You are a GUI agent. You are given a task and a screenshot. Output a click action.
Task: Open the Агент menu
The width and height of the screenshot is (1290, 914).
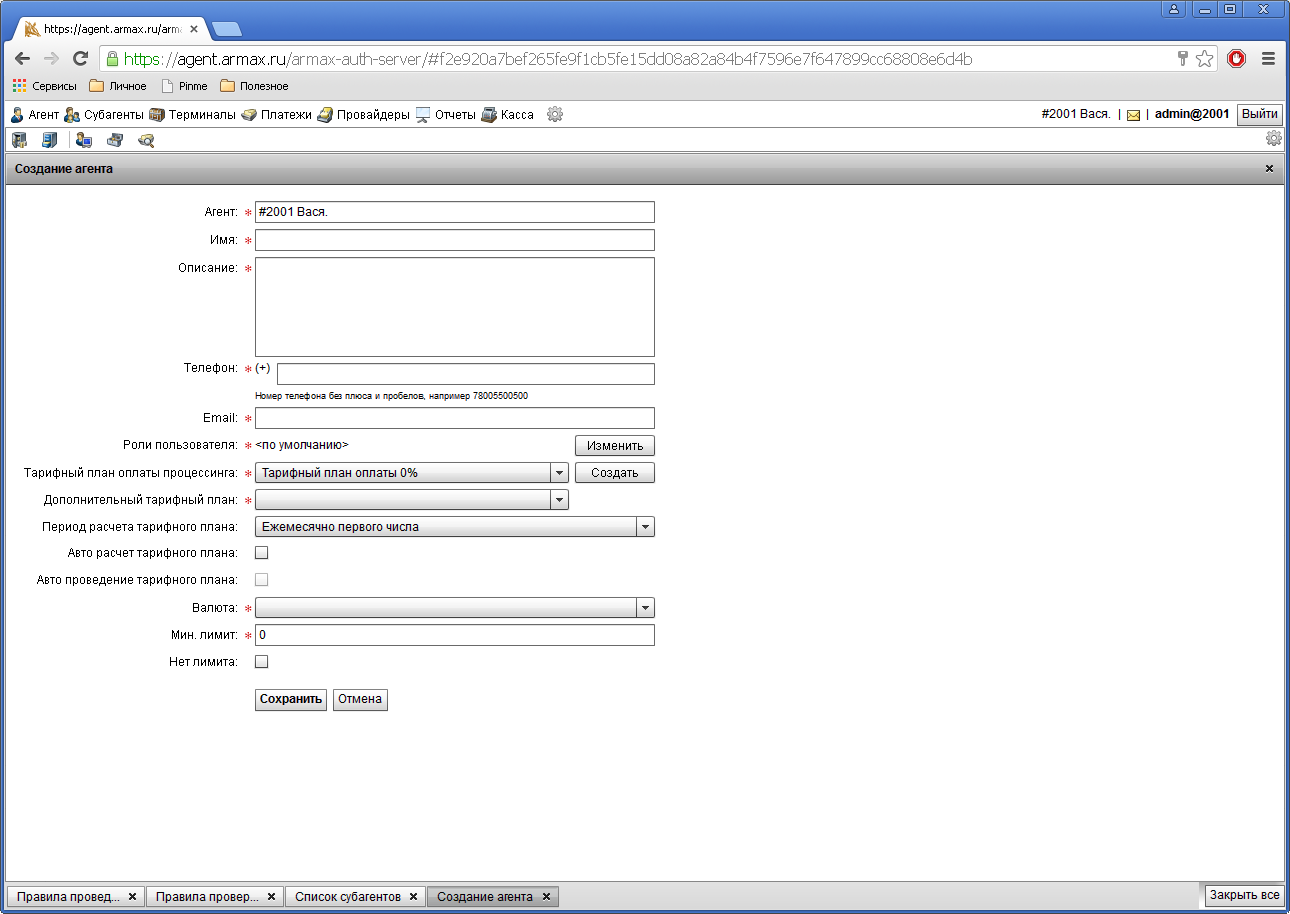point(35,115)
